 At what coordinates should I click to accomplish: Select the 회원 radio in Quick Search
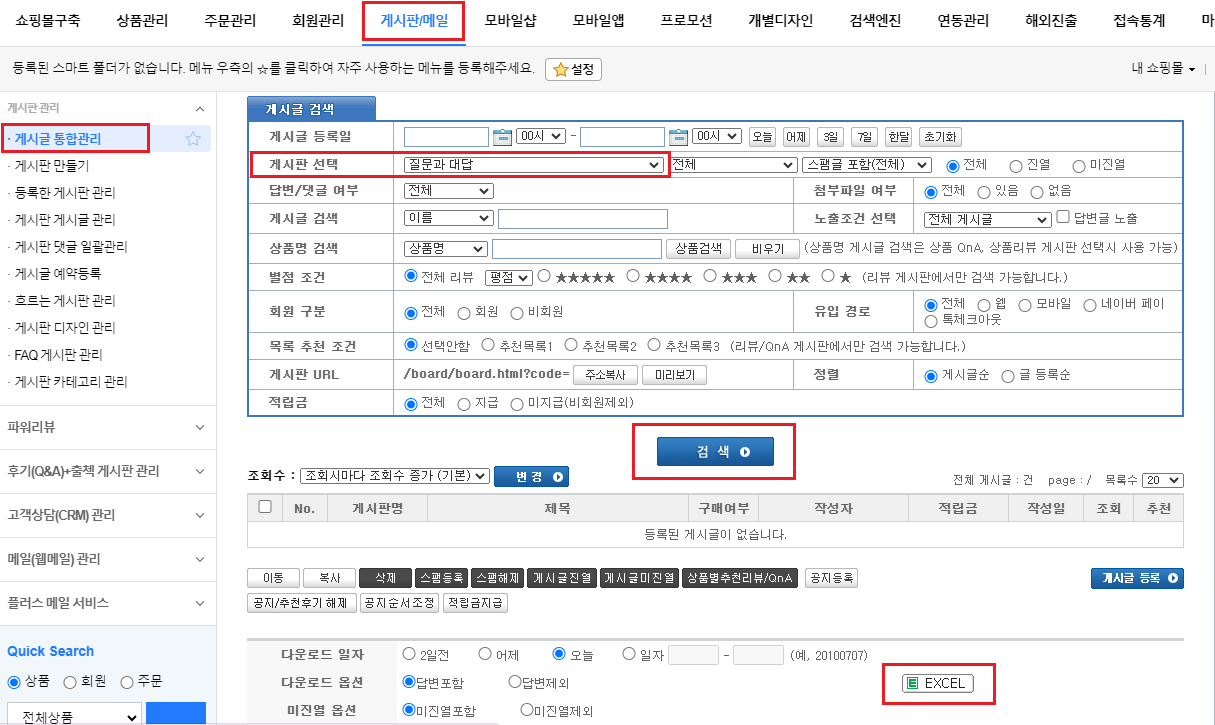pyautogui.click(x=71, y=682)
